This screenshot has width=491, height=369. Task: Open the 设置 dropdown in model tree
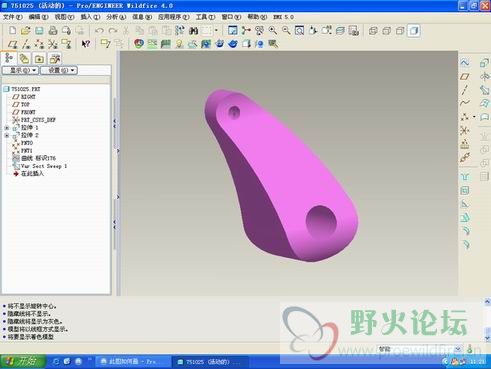coord(59,70)
